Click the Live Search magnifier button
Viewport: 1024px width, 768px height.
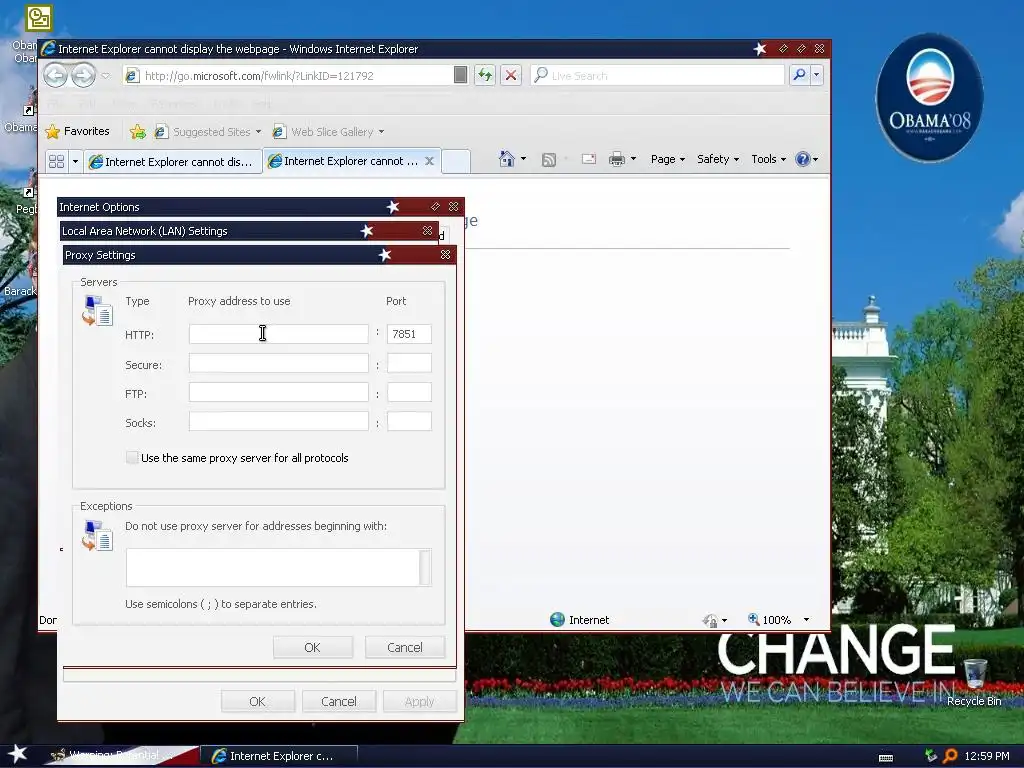click(799, 75)
